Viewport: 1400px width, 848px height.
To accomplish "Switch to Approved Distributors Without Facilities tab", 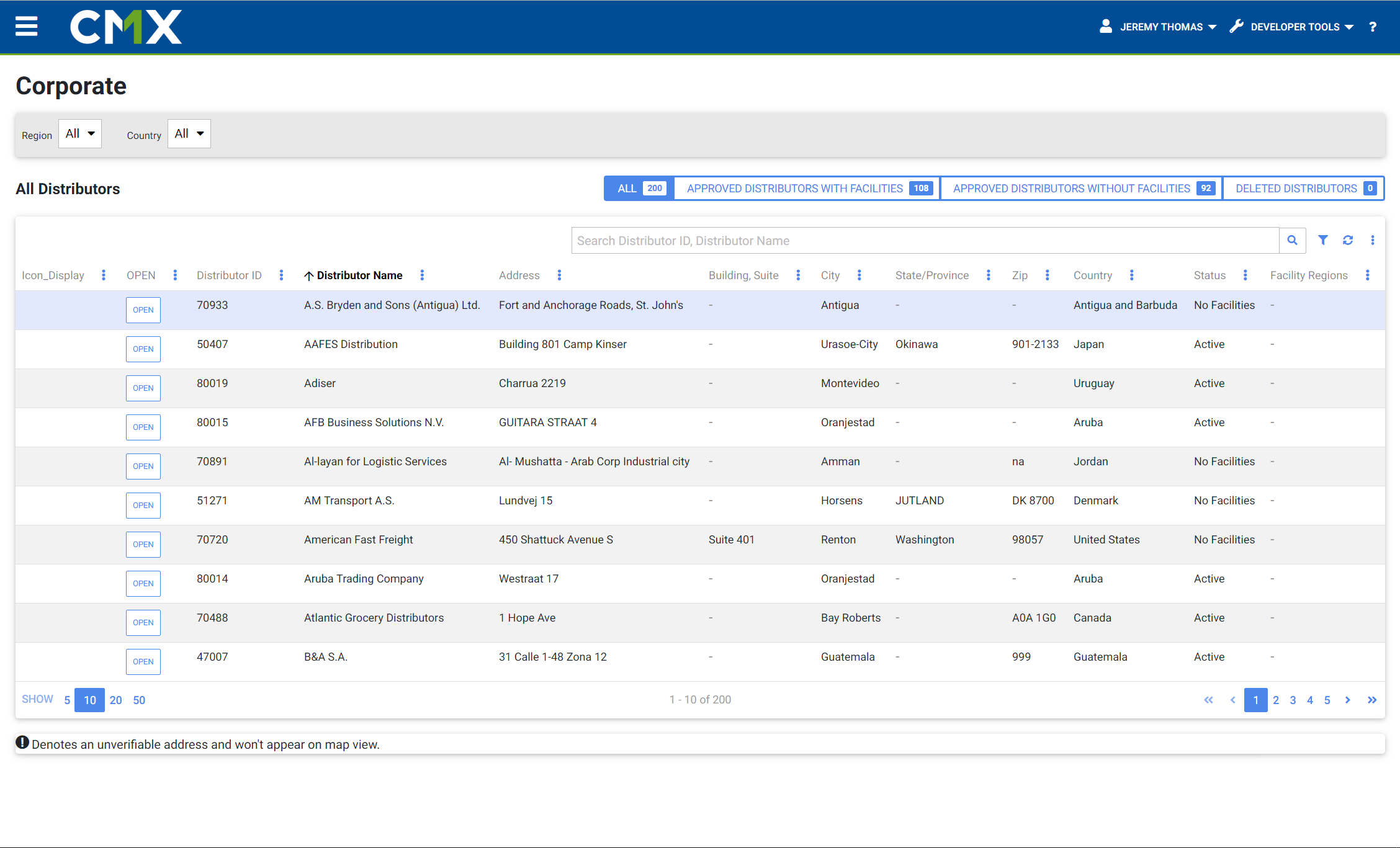I will pyautogui.click(x=1082, y=189).
